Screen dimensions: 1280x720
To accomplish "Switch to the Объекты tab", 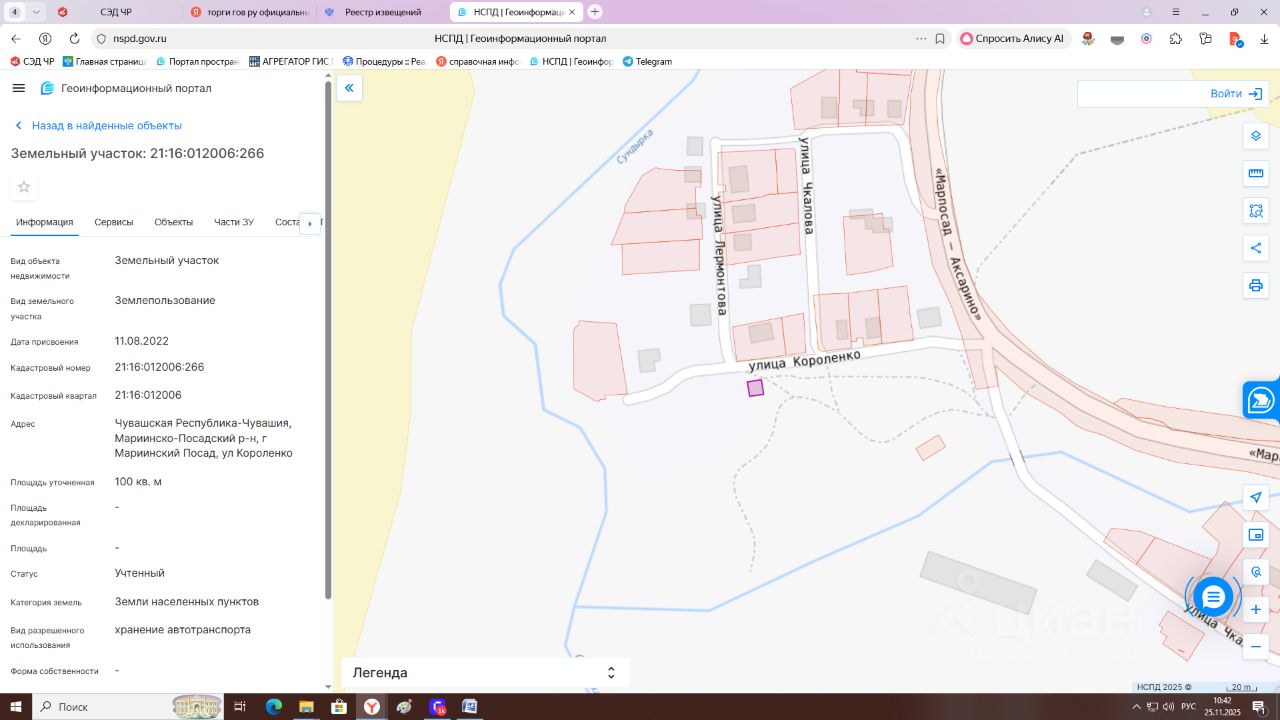I will pos(174,222).
